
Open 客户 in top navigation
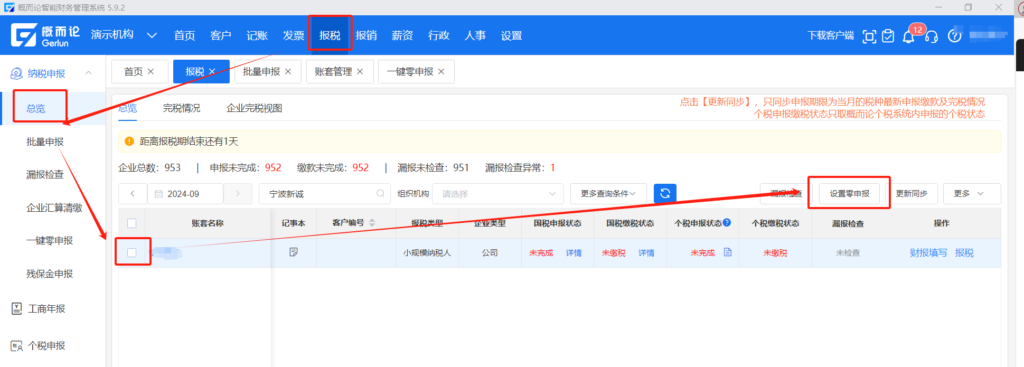point(221,35)
